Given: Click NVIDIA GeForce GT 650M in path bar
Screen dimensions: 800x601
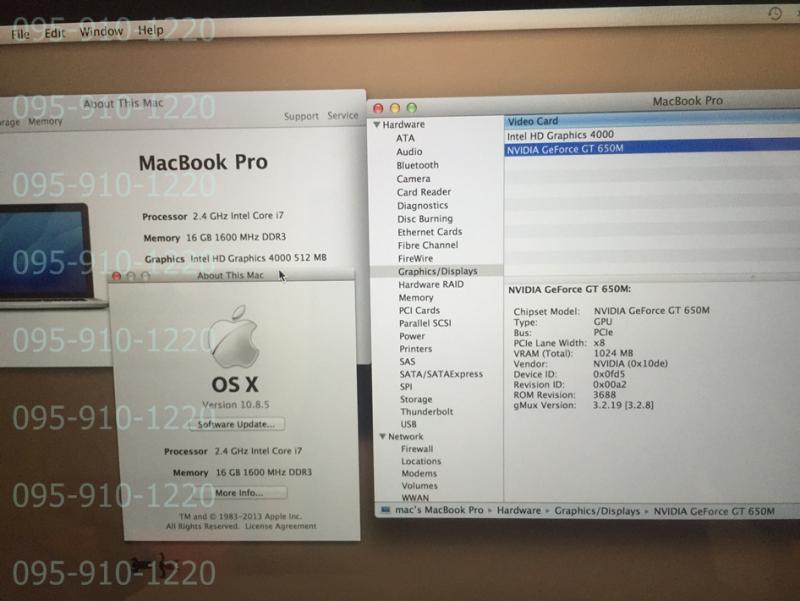Looking at the screenshot, I should point(714,511).
